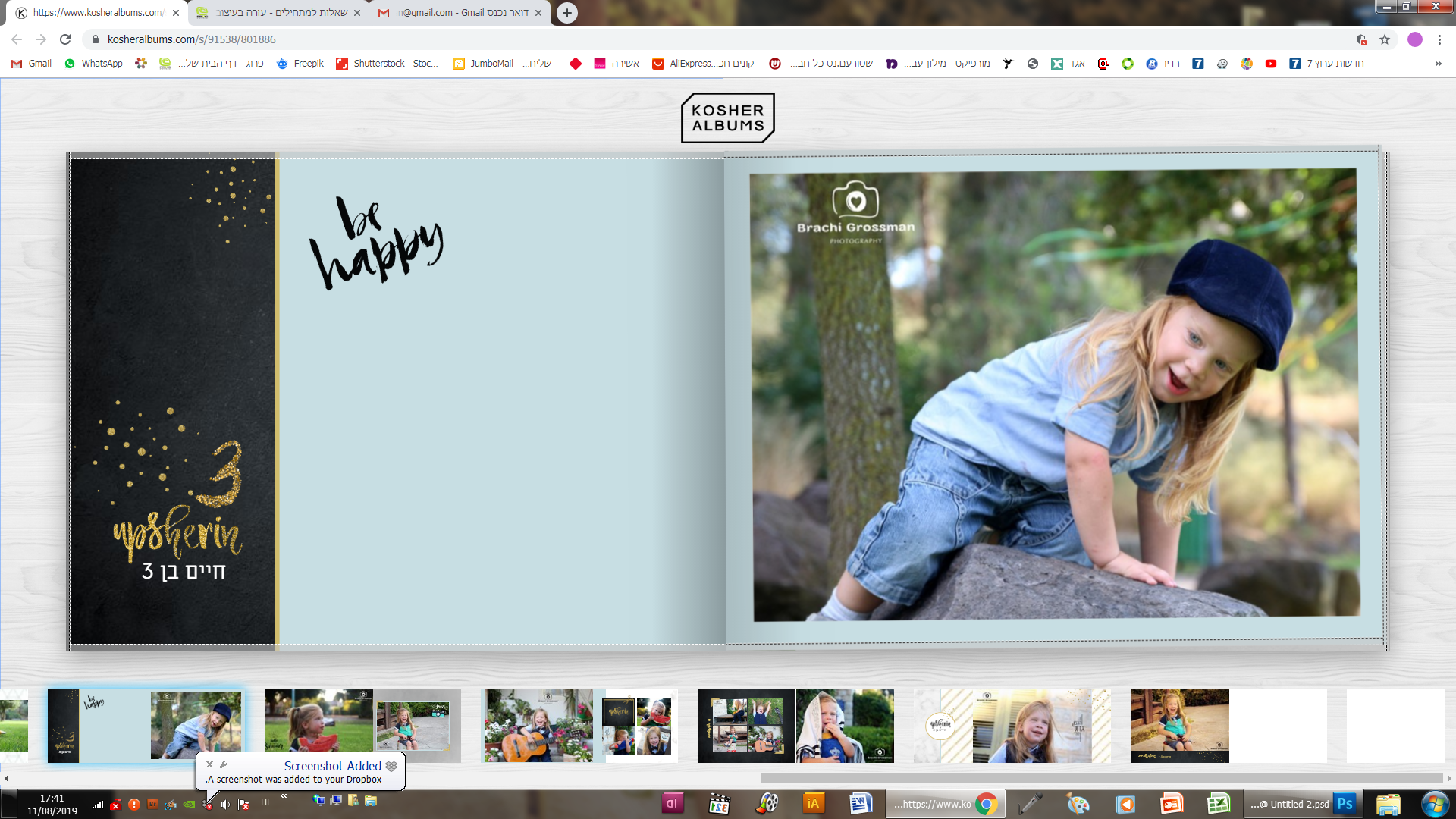Expand hidden system tray icons arrow
1456x819 pixels.
[284, 796]
